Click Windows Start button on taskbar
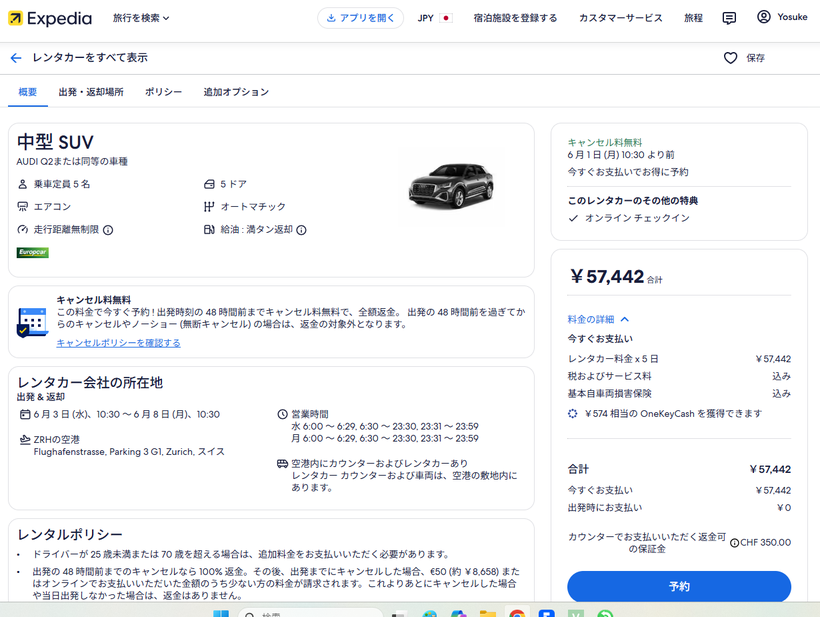Image resolution: width=820 pixels, height=617 pixels. (x=221, y=613)
